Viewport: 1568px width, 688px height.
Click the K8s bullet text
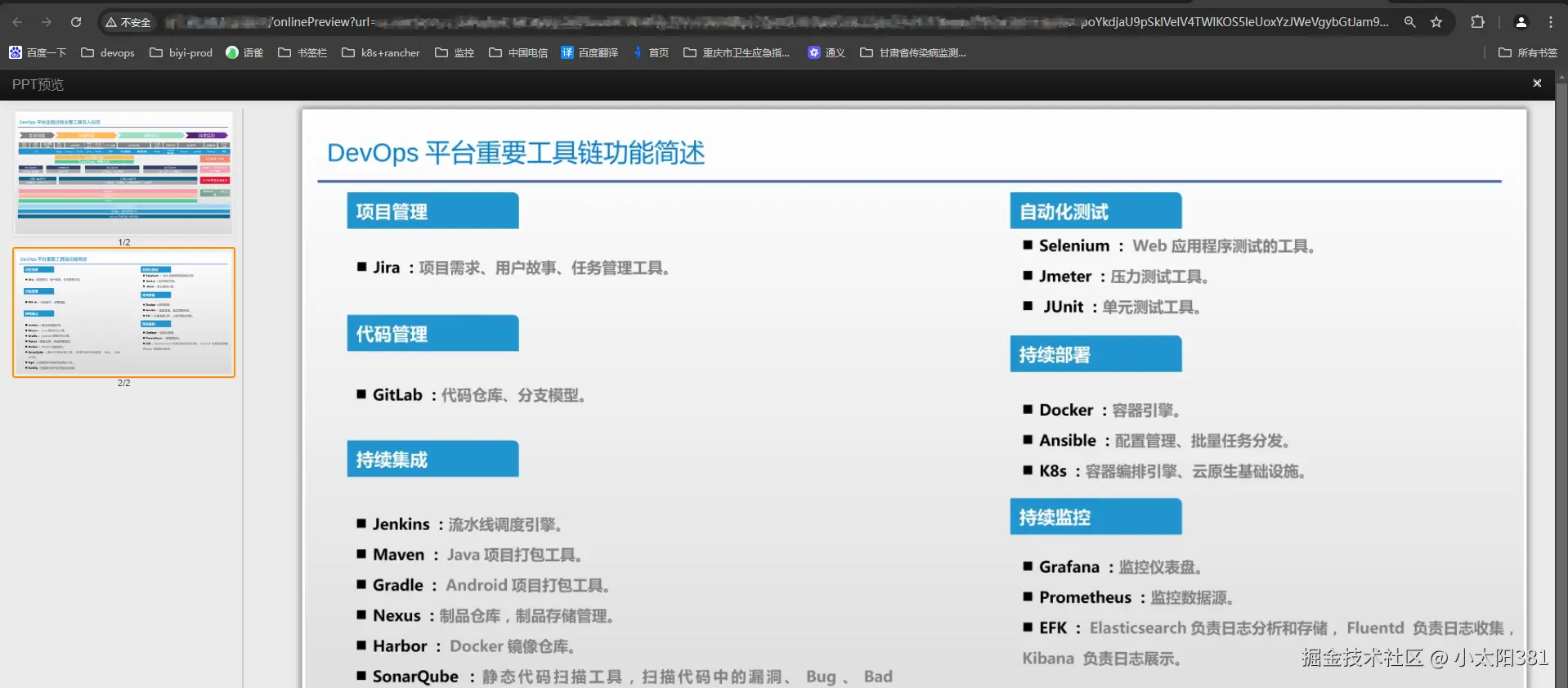(1164, 471)
